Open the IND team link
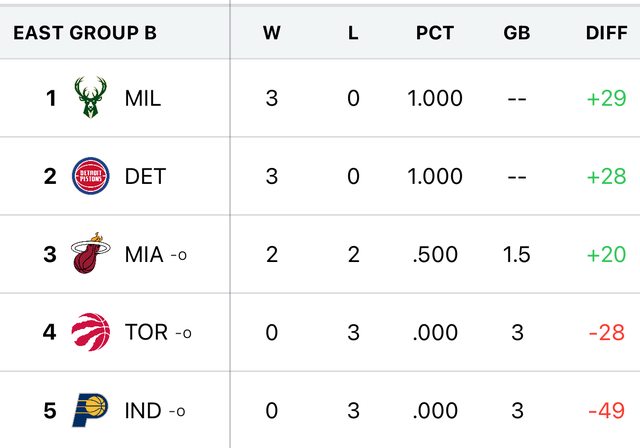This screenshot has height=448, width=640. pyautogui.click(x=143, y=410)
